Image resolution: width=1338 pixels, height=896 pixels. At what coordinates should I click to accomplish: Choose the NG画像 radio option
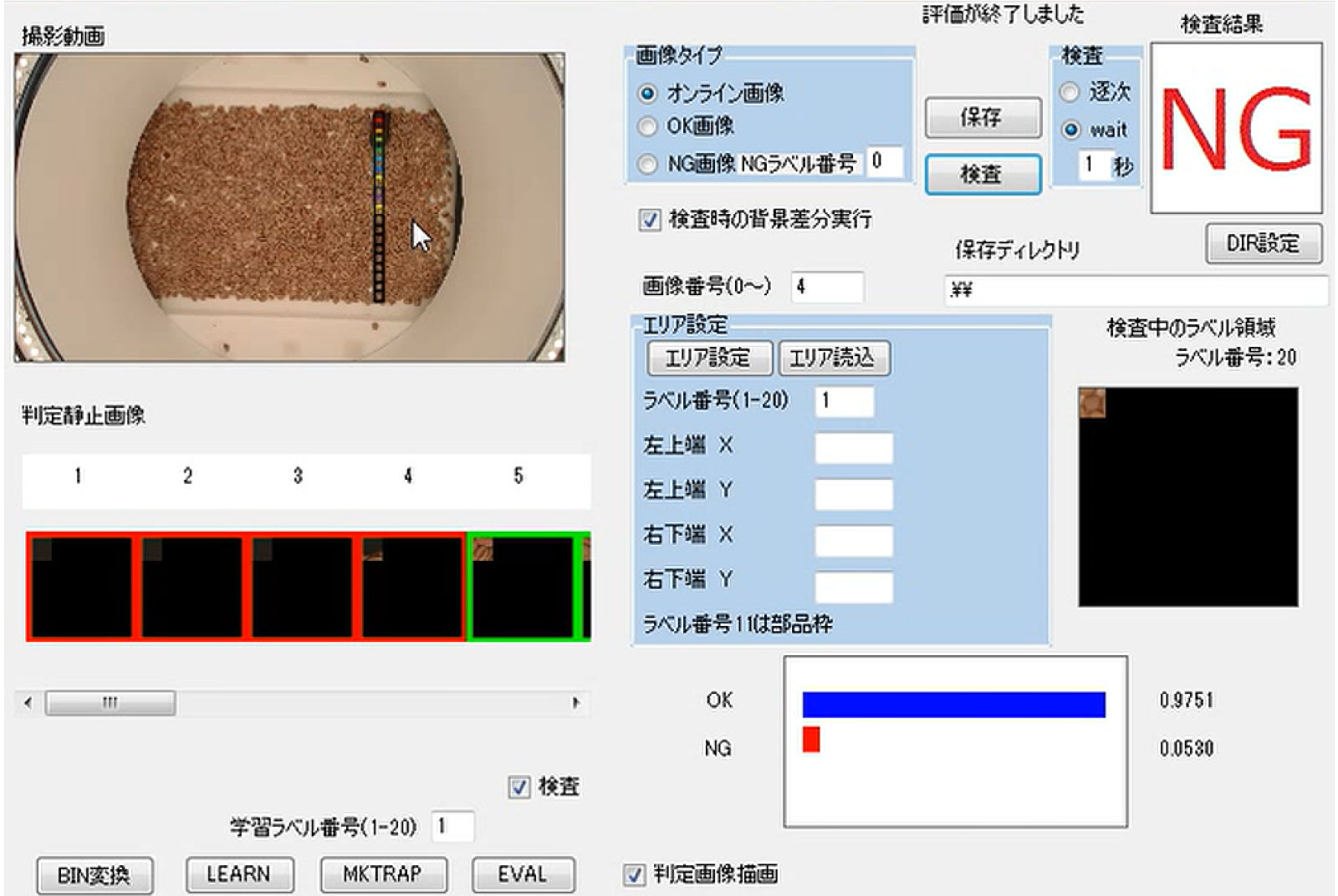tap(647, 165)
